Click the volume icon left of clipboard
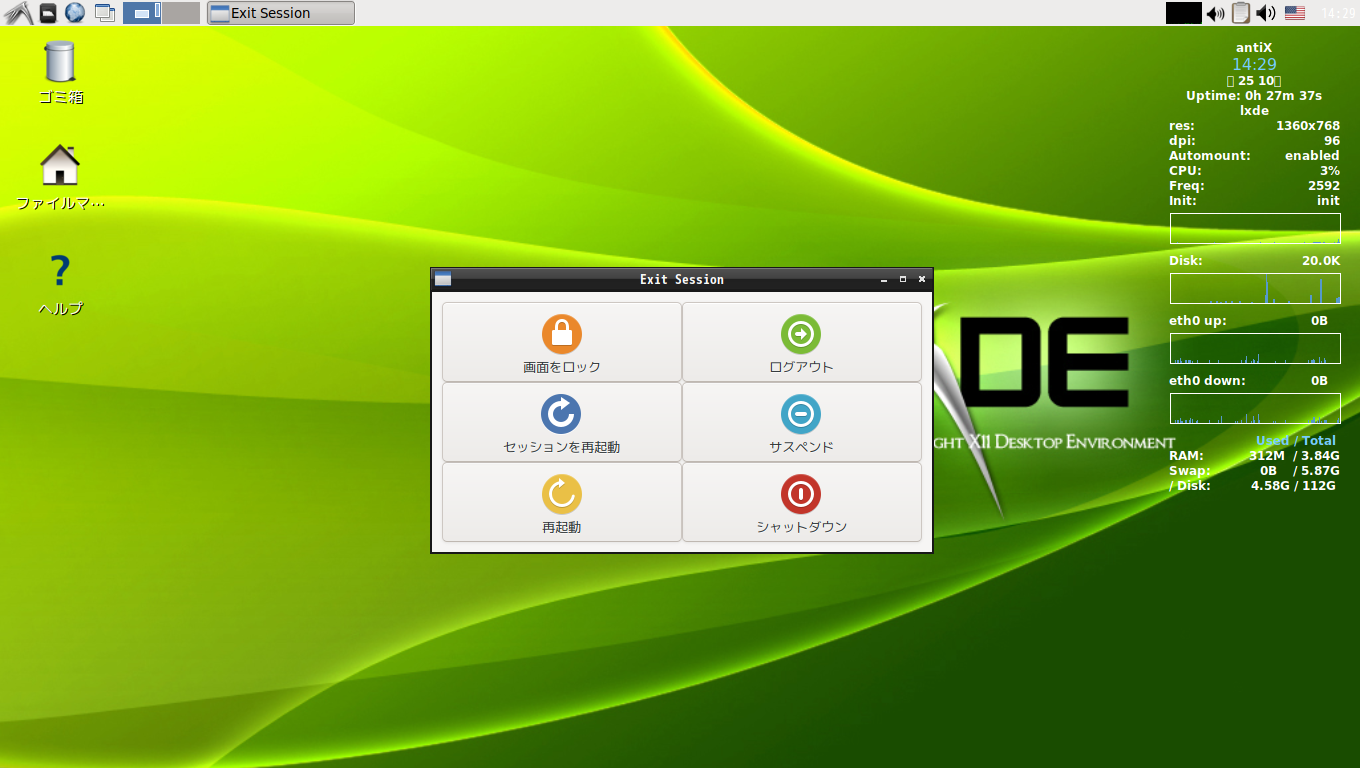This screenshot has width=1360, height=768. 1215,13
